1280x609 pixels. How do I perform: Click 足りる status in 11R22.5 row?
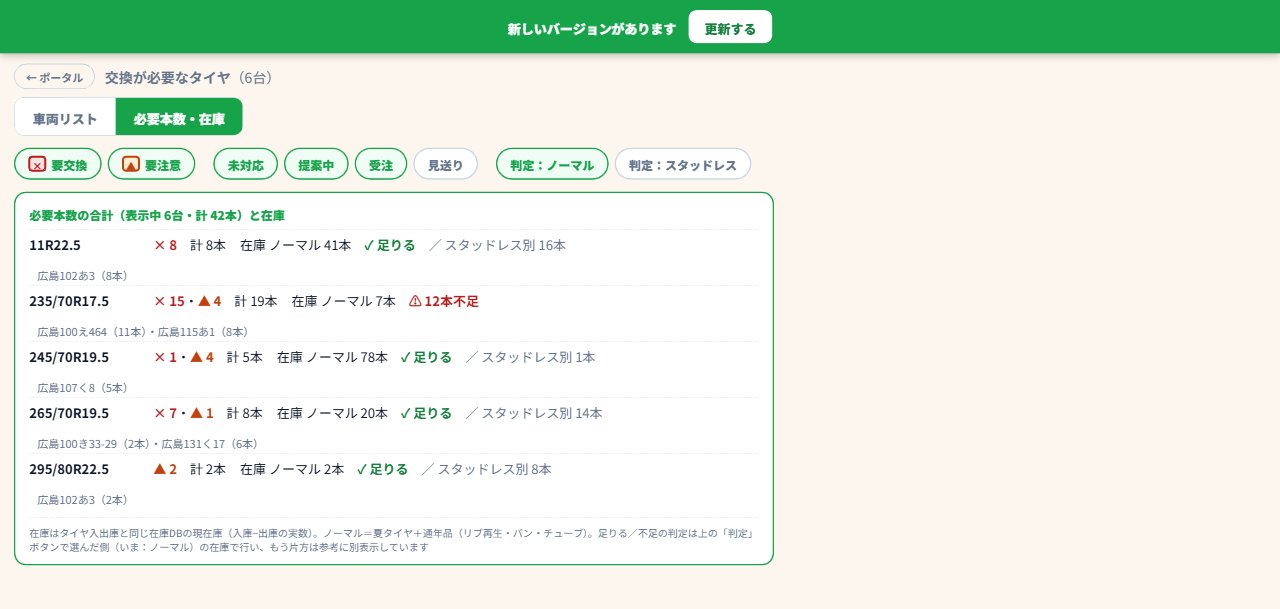[389, 245]
